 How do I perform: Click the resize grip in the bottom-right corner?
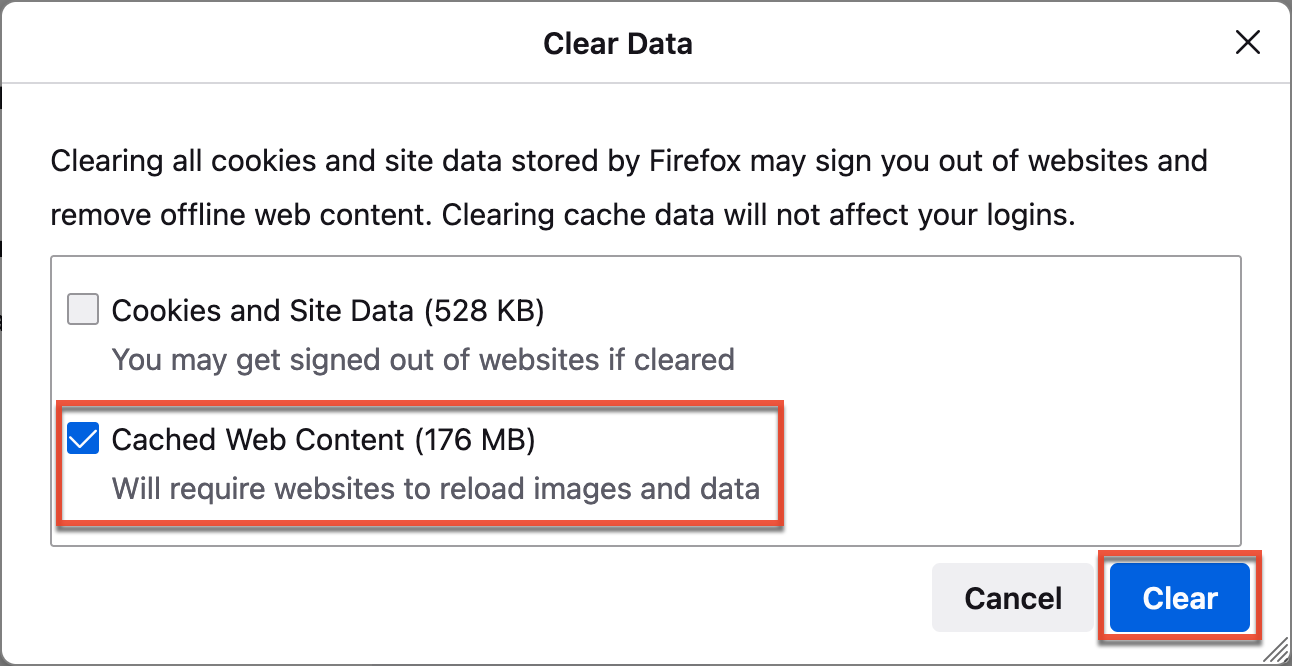click(x=1275, y=652)
